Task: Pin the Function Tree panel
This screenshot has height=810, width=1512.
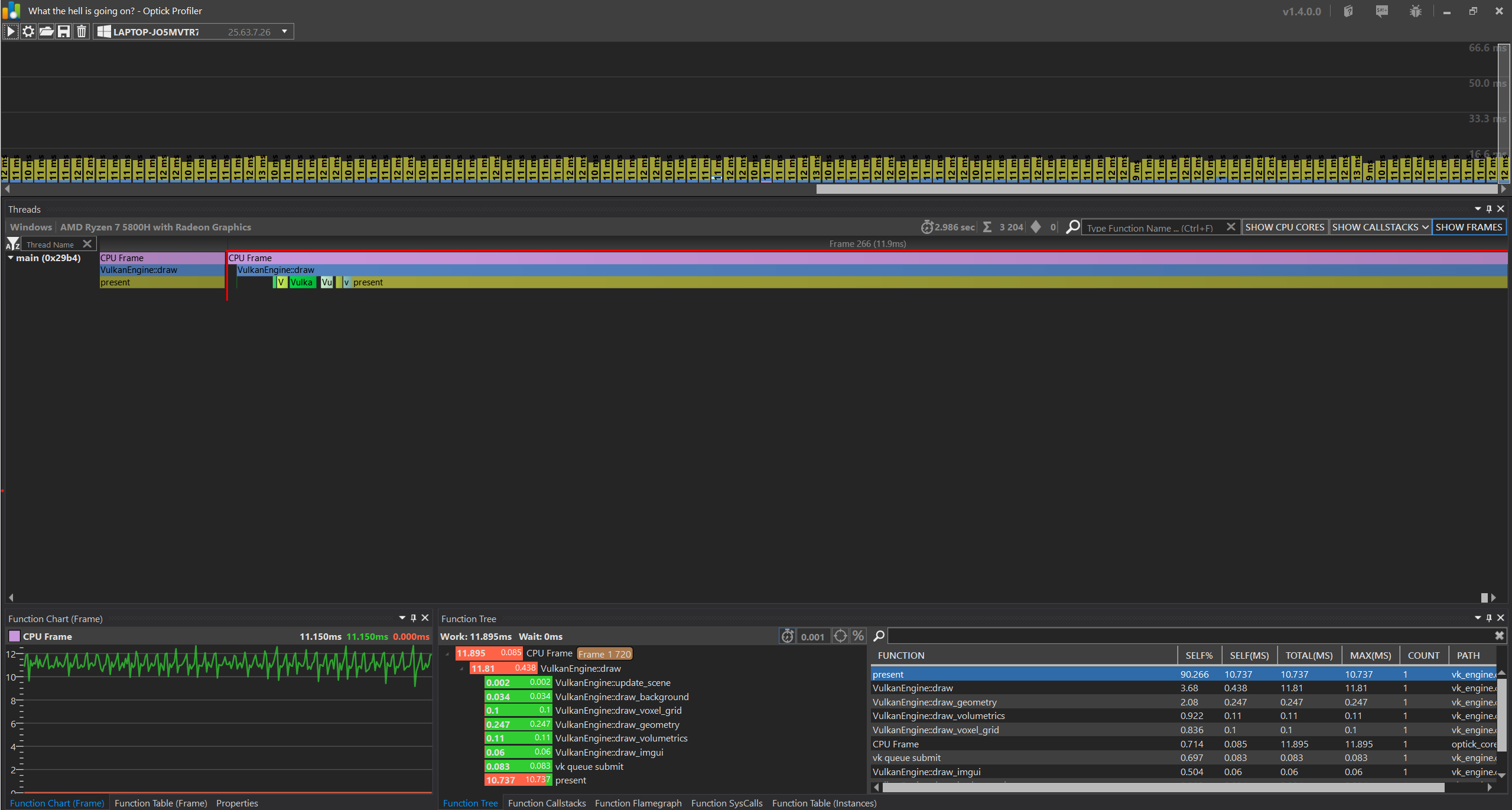Action: coord(1489,618)
